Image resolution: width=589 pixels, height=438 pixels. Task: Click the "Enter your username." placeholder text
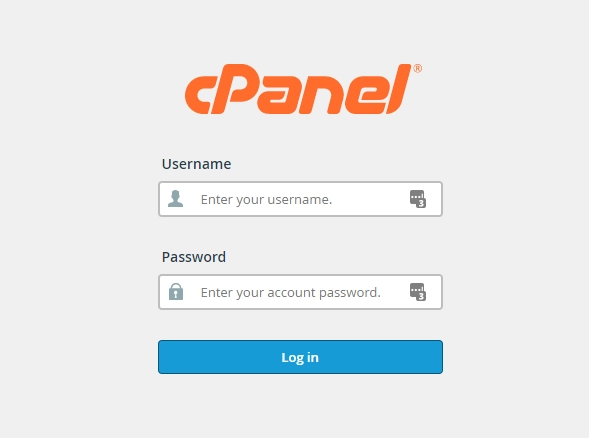click(x=266, y=199)
